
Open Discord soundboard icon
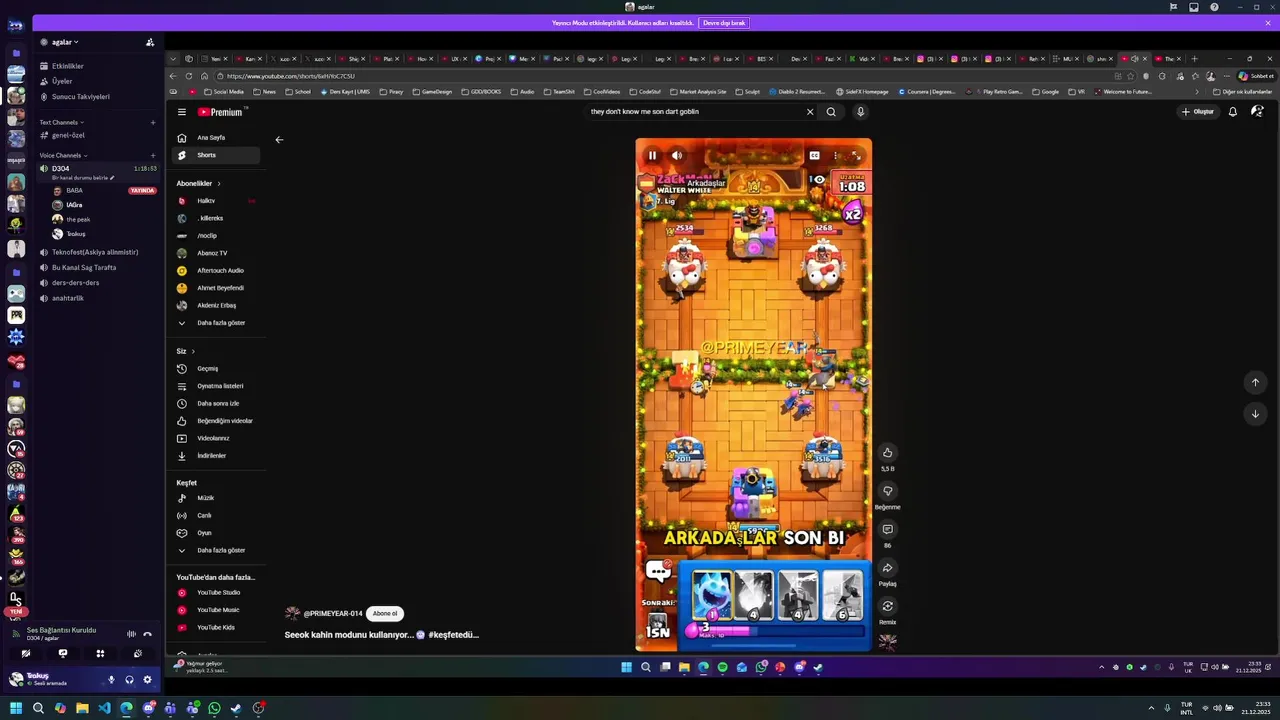(x=137, y=653)
